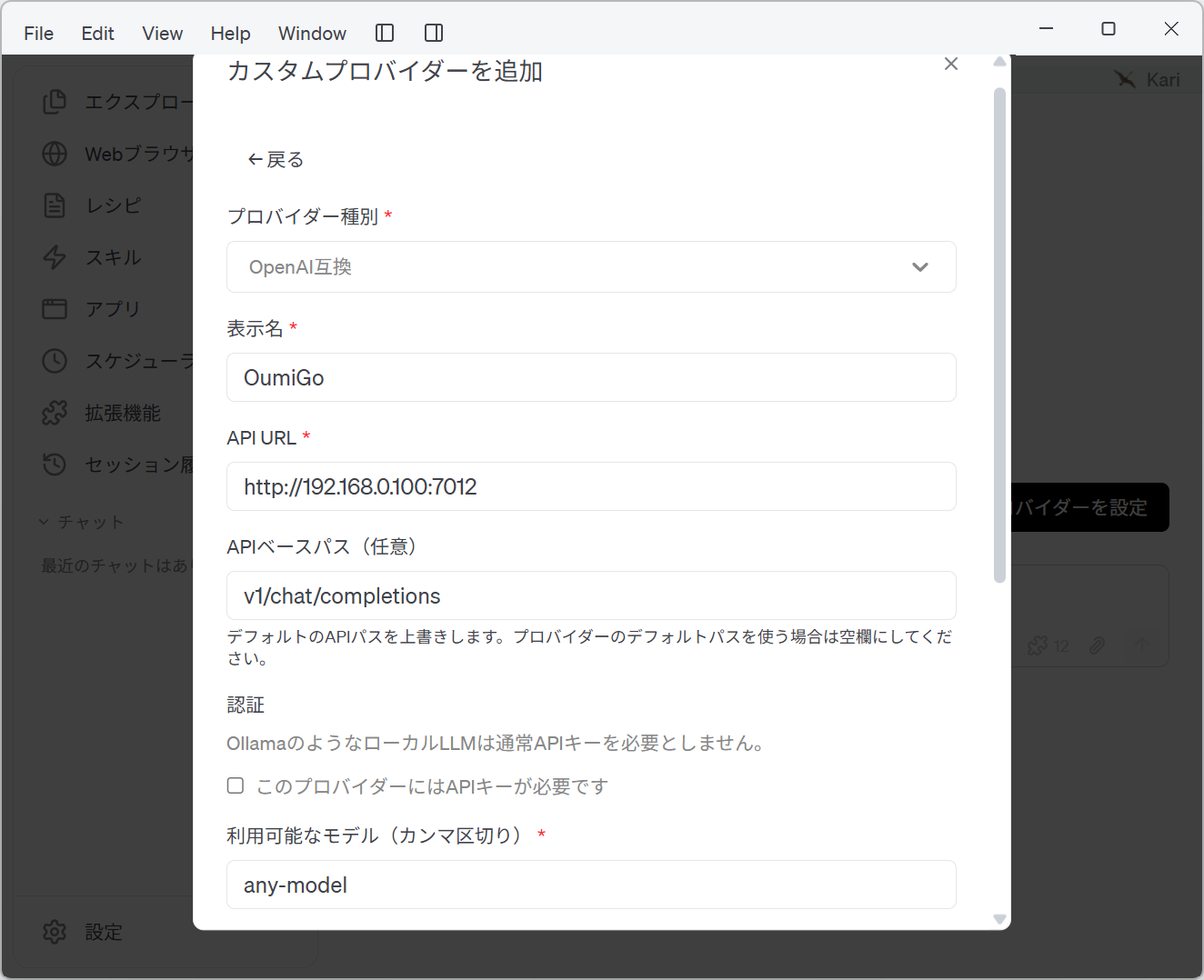This screenshot has width=1204, height=980.
Task: Open Session history (セッション履) icon
Action: (x=55, y=465)
